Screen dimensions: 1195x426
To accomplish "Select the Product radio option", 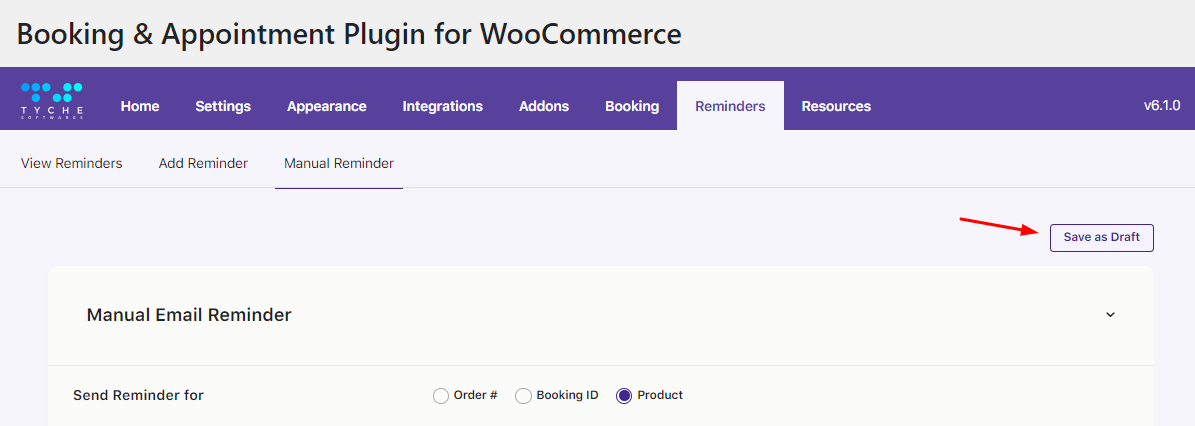I will (624, 396).
